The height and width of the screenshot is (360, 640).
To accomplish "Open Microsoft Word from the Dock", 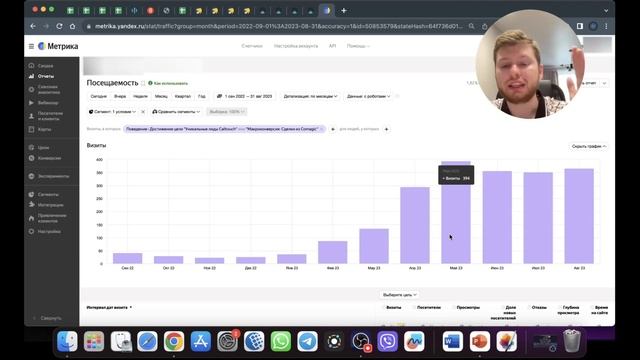I will point(453,341).
